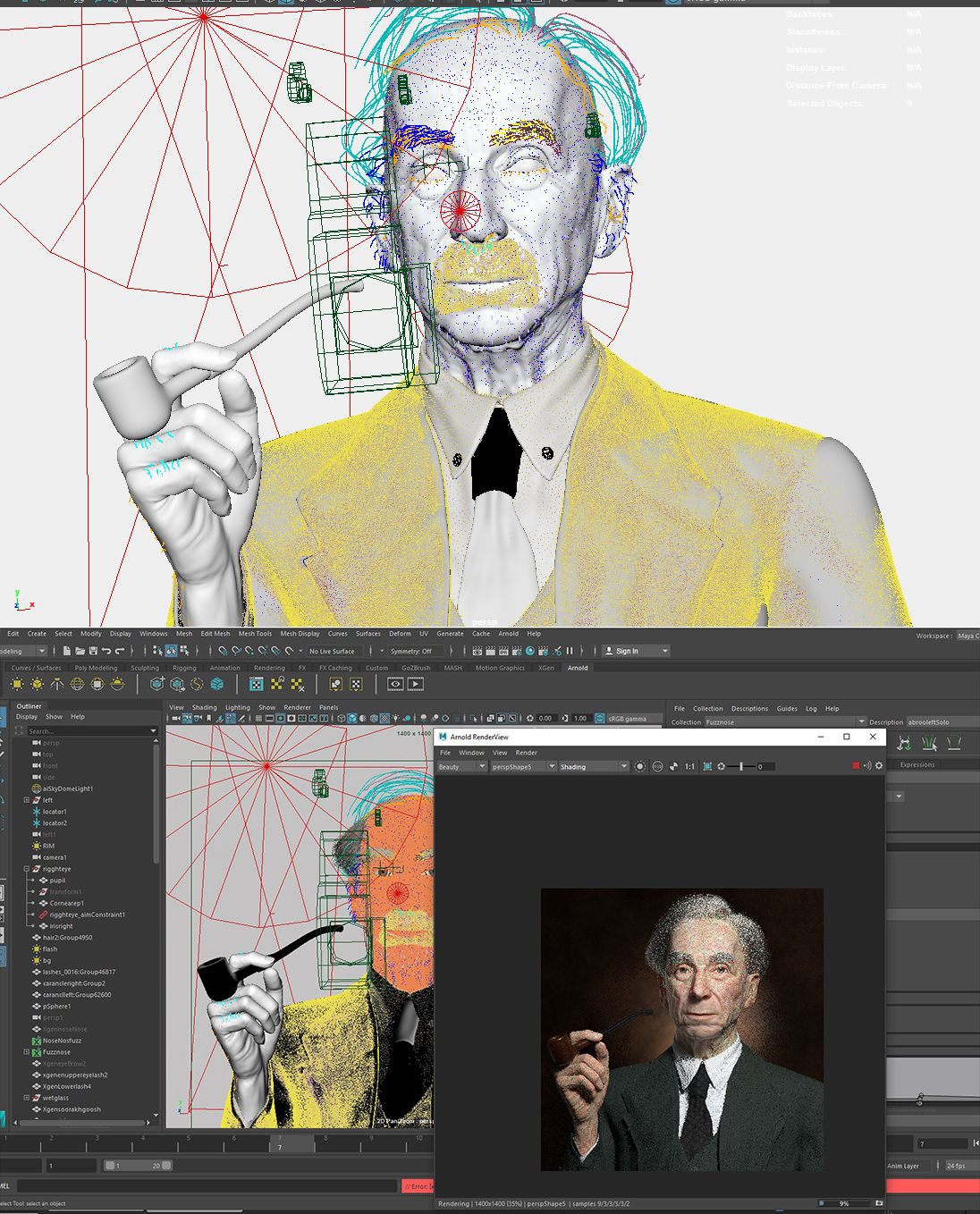The height and width of the screenshot is (1214, 980).
Task: Click the RGB channel circle icon in RenderView
Action: click(x=657, y=766)
